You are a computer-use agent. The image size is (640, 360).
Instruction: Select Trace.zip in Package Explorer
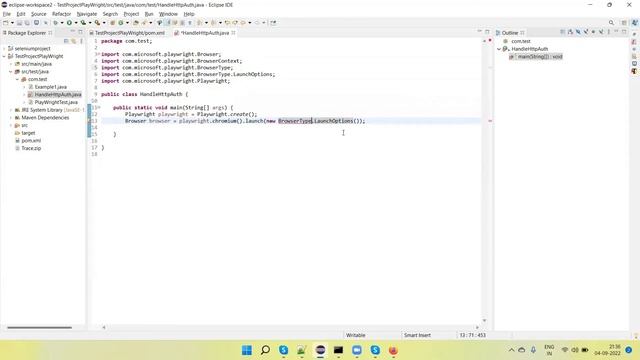31,148
